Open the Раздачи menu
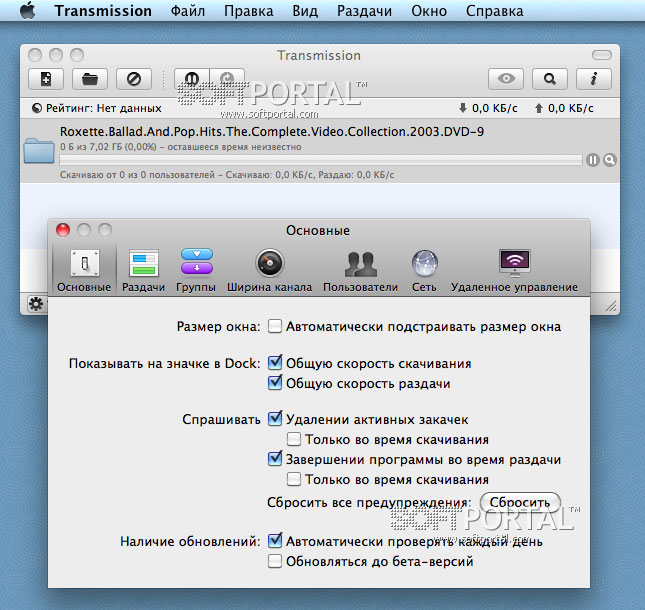This screenshot has width=645, height=610. pos(364,11)
